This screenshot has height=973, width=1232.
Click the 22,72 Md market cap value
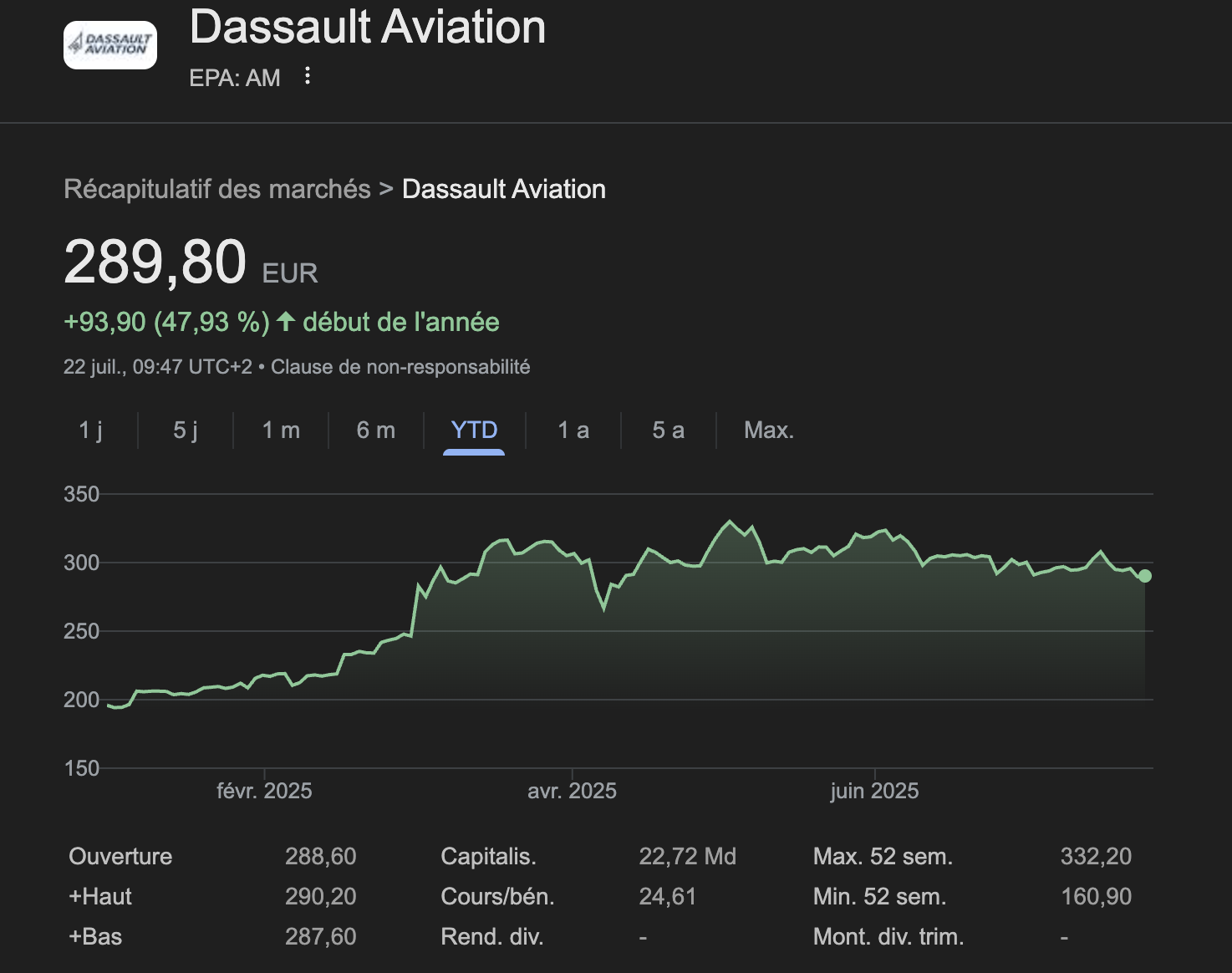[688, 856]
